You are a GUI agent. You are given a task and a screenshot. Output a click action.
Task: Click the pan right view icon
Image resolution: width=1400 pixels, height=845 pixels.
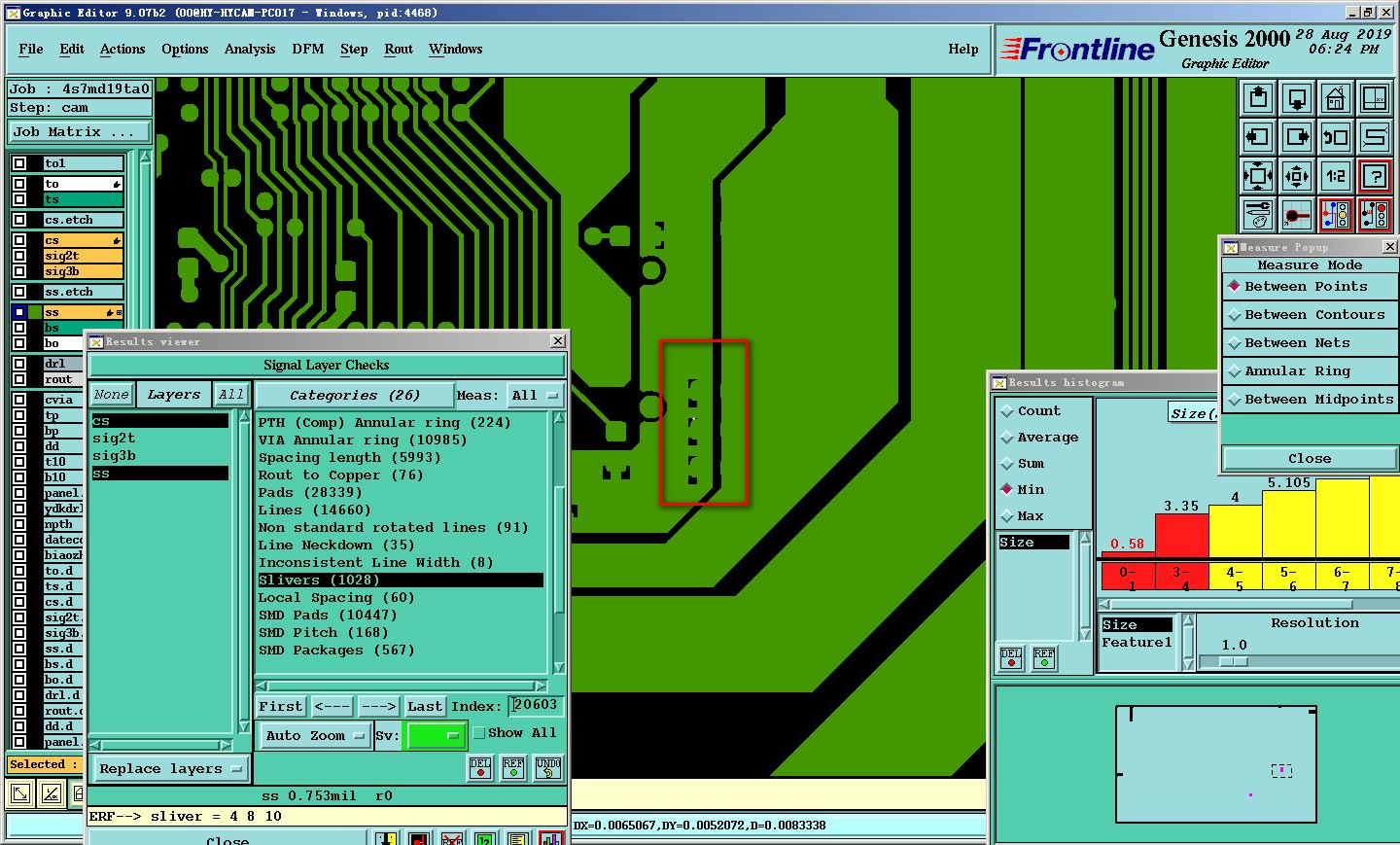pos(1297,137)
